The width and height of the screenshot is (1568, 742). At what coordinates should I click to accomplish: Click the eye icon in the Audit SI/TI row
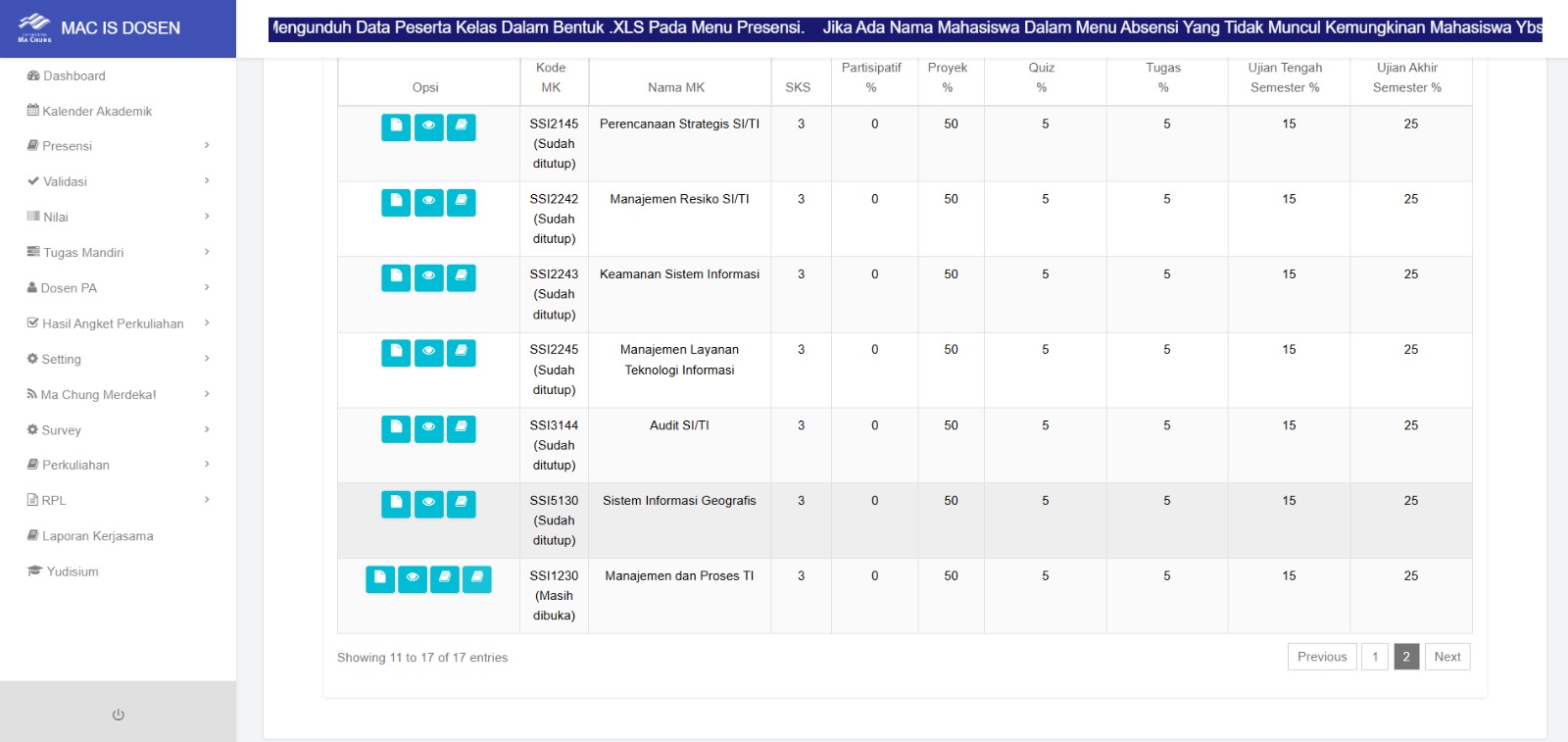(429, 429)
